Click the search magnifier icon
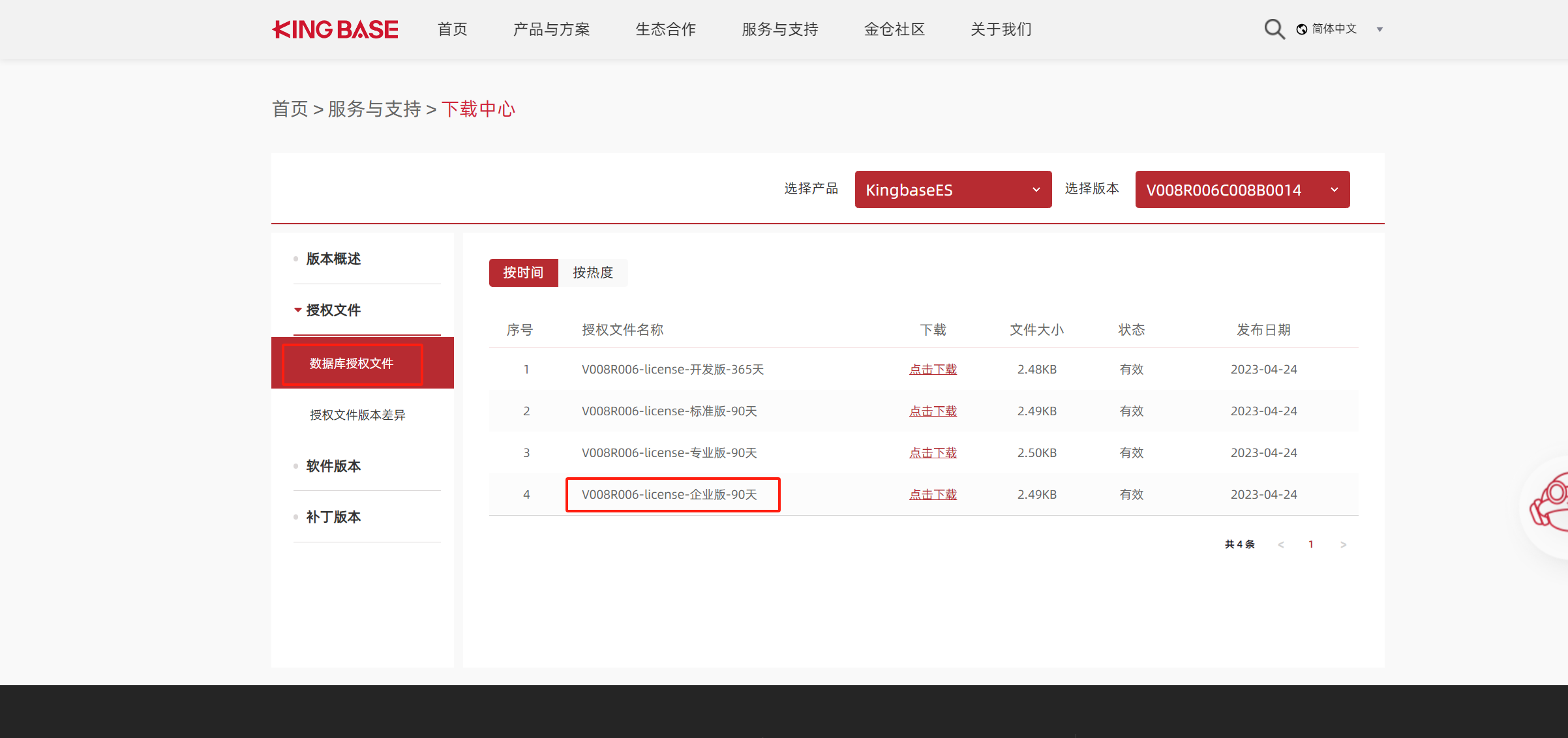The width and height of the screenshot is (1568, 738). 1274,29
